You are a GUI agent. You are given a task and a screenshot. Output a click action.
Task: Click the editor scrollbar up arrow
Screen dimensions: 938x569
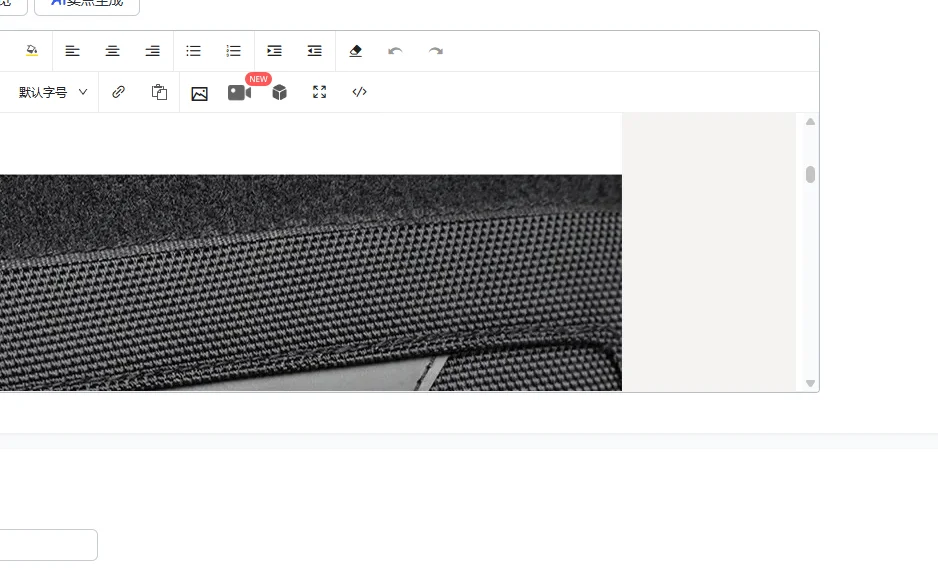point(811,122)
